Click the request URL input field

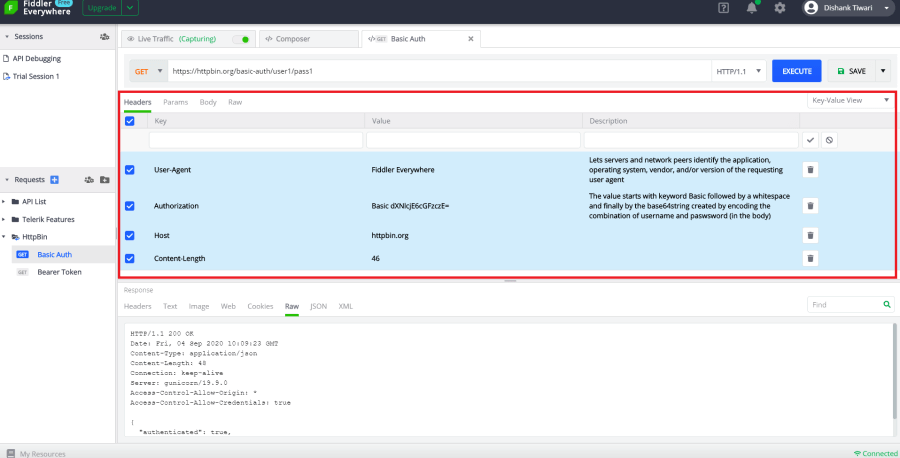(x=439, y=71)
